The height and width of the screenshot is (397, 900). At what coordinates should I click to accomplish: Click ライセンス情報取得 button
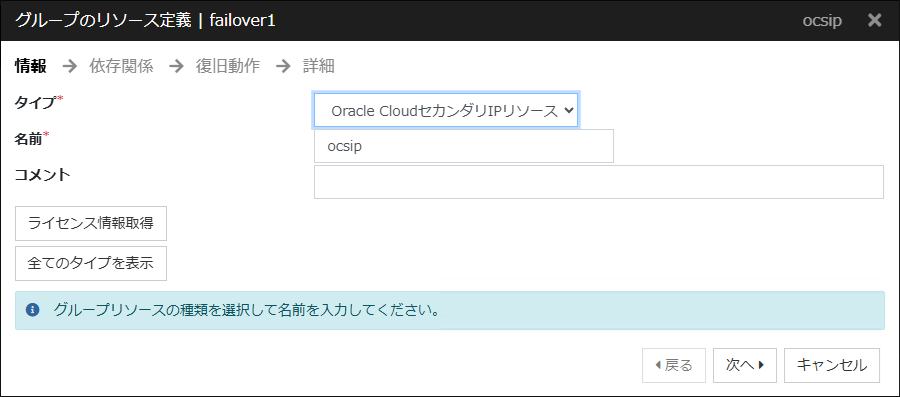(x=91, y=223)
